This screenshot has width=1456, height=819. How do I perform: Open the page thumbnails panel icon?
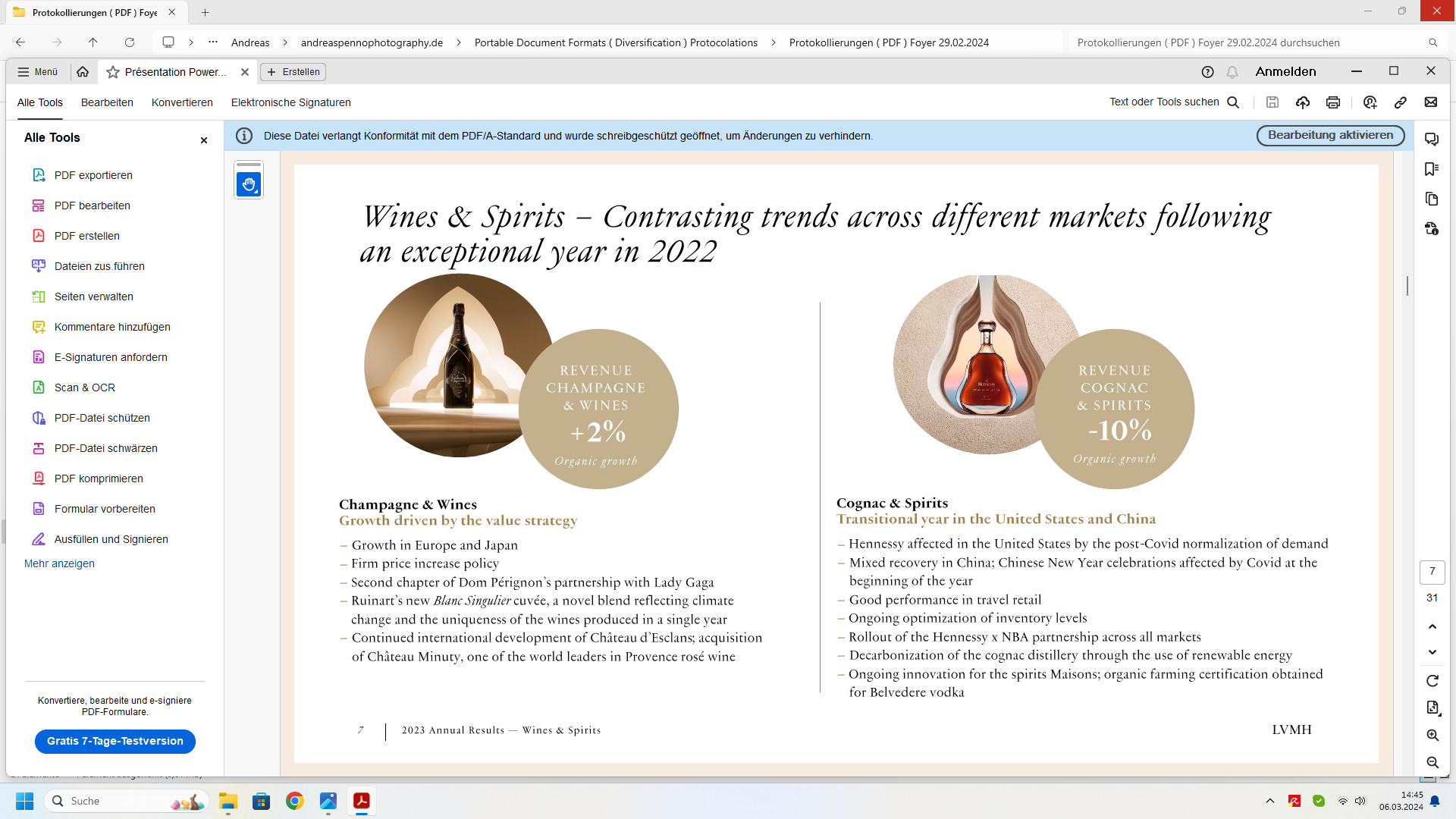1432,199
